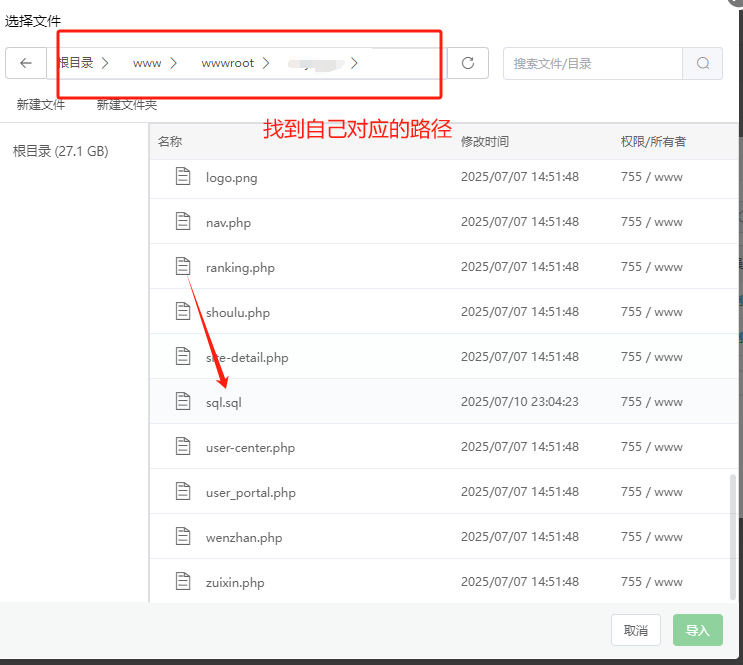Select the file user-center.php
This screenshot has width=743, height=665.
pos(250,447)
